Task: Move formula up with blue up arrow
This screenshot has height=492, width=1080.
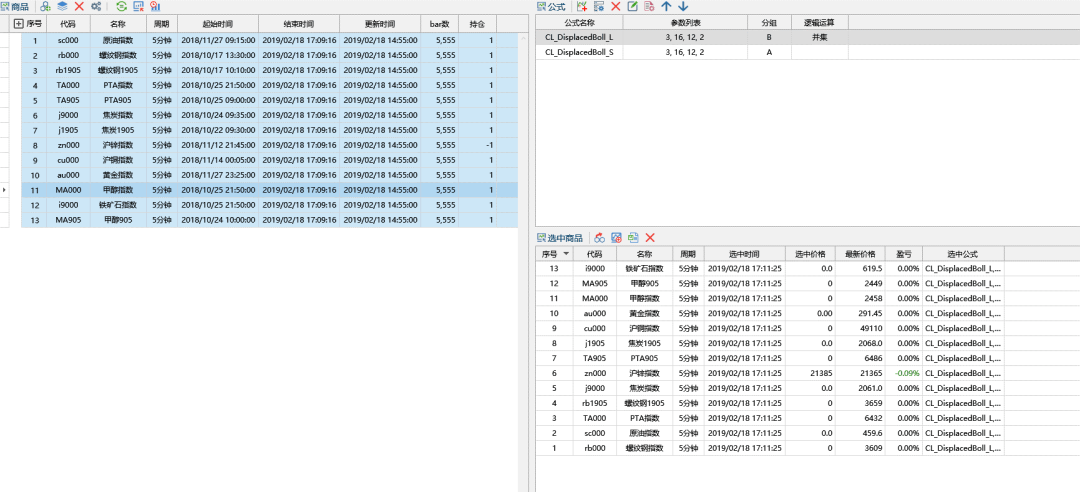Action: [x=666, y=6]
